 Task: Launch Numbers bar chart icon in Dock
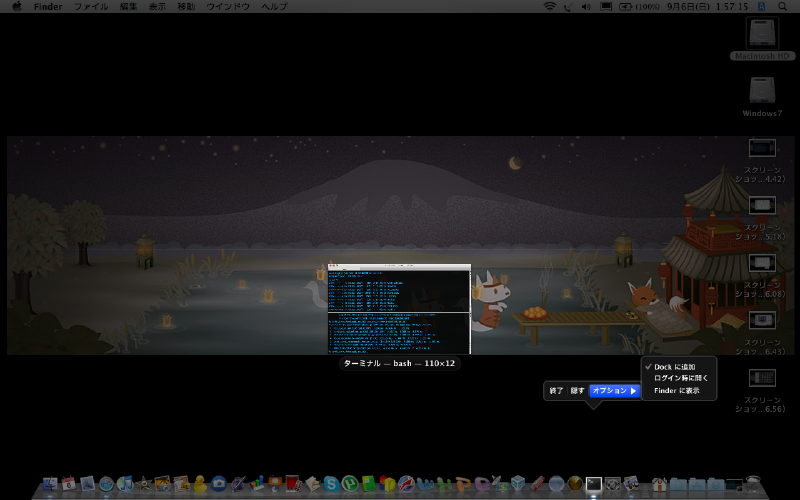point(257,483)
